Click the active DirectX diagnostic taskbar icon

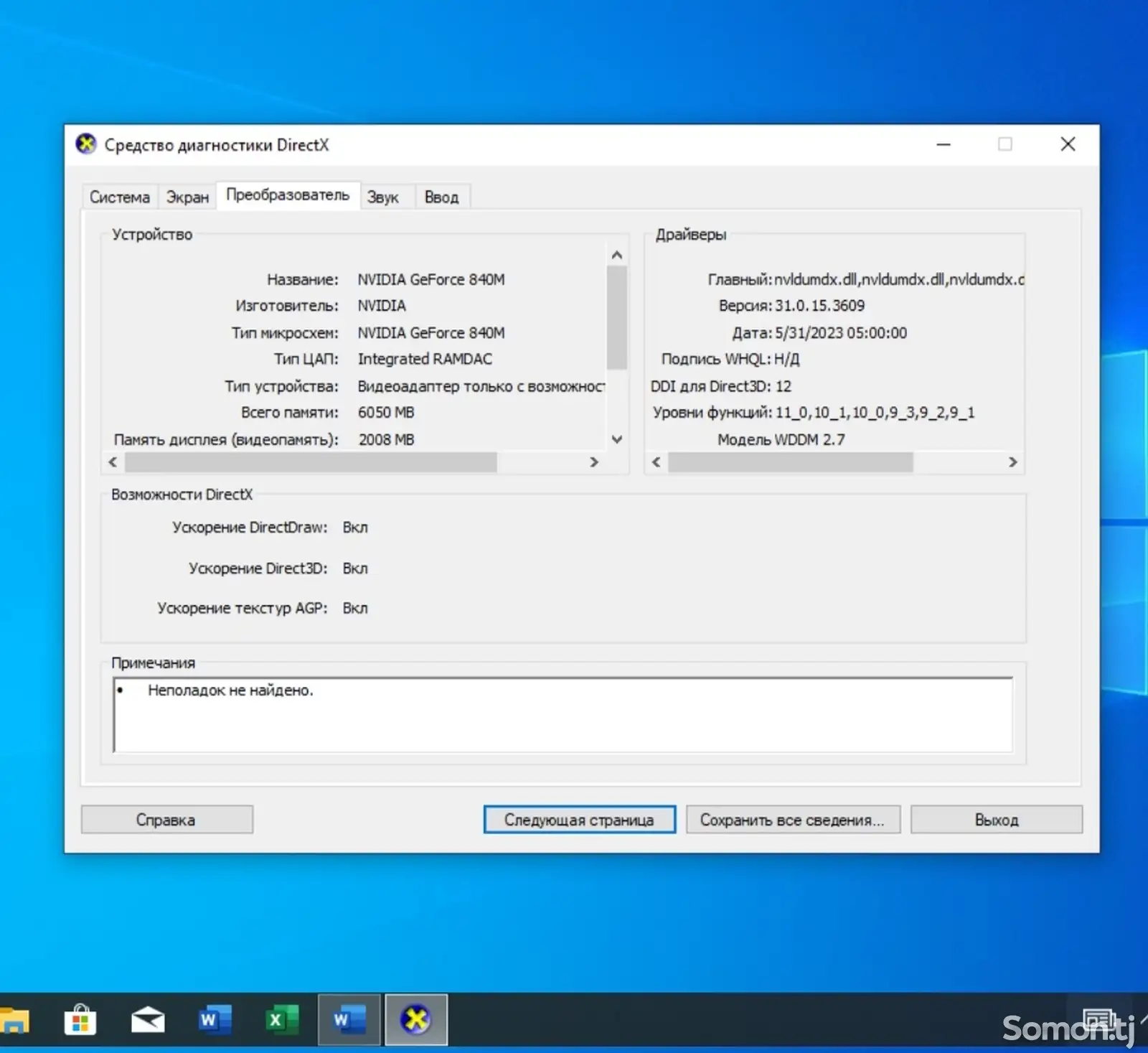tap(416, 1020)
